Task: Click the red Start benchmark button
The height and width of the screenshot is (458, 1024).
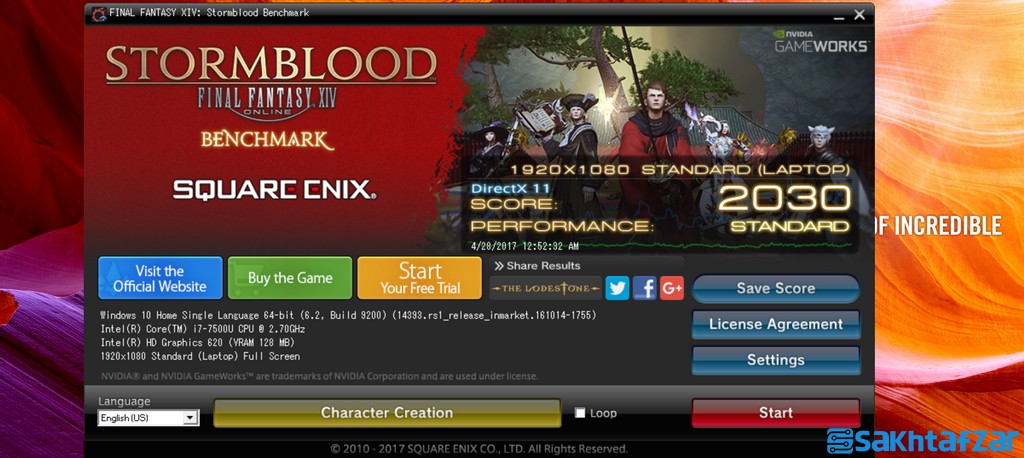Action: [x=776, y=413]
